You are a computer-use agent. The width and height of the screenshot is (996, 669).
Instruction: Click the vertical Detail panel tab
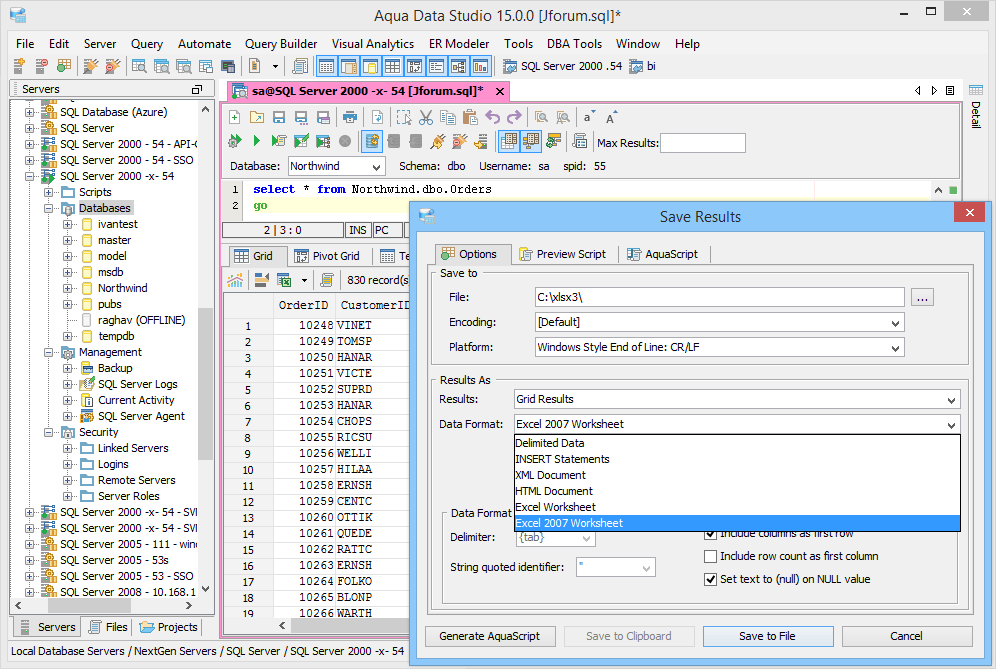click(x=976, y=107)
